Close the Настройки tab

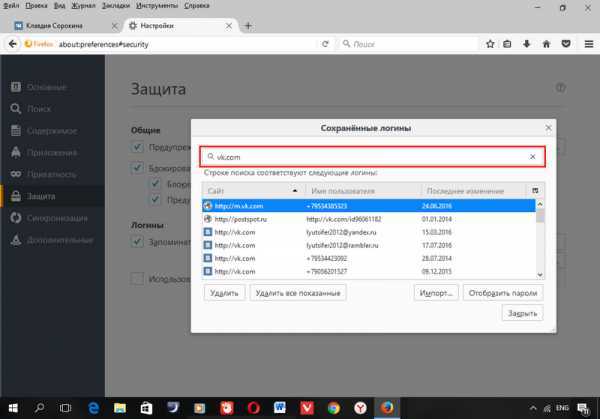(228, 26)
